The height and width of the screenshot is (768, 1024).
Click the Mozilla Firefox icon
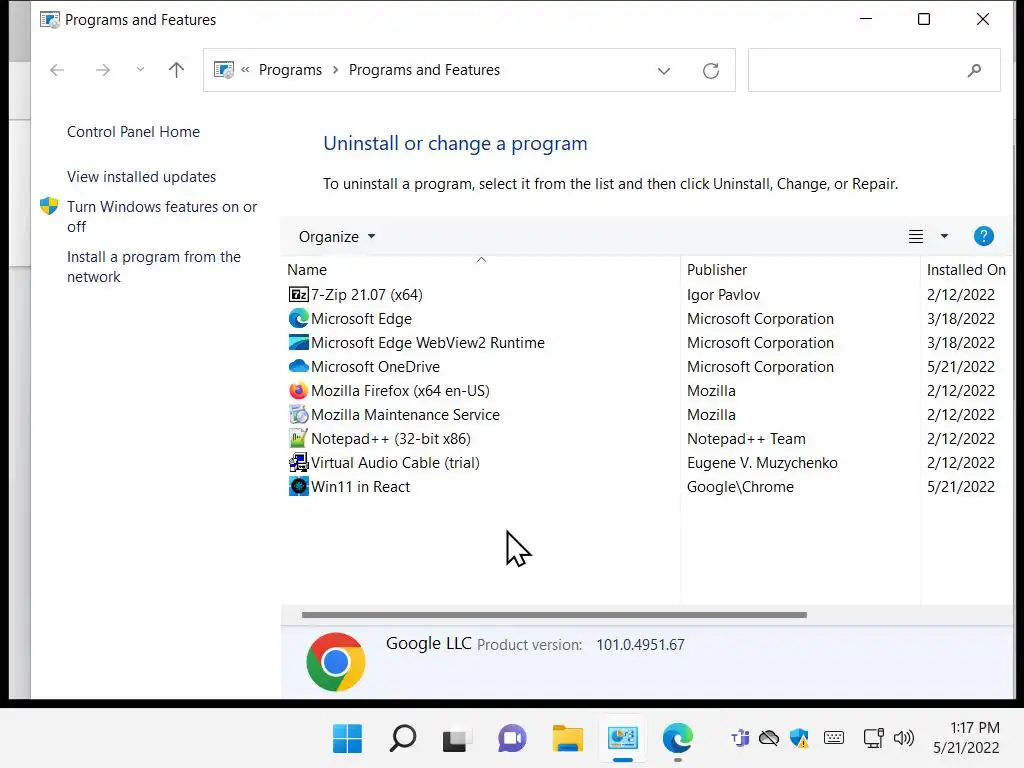pos(298,391)
